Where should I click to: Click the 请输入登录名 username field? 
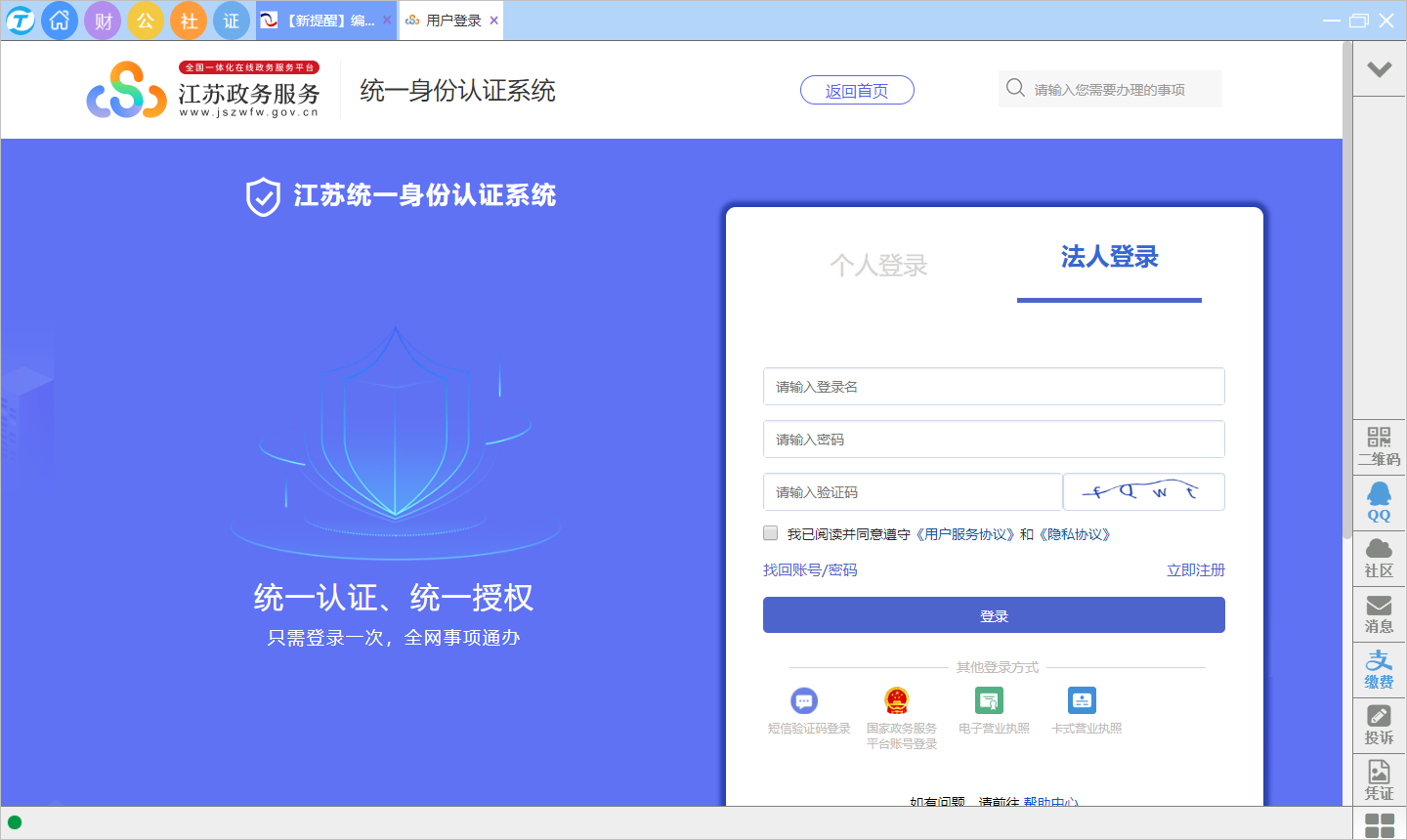coord(993,387)
